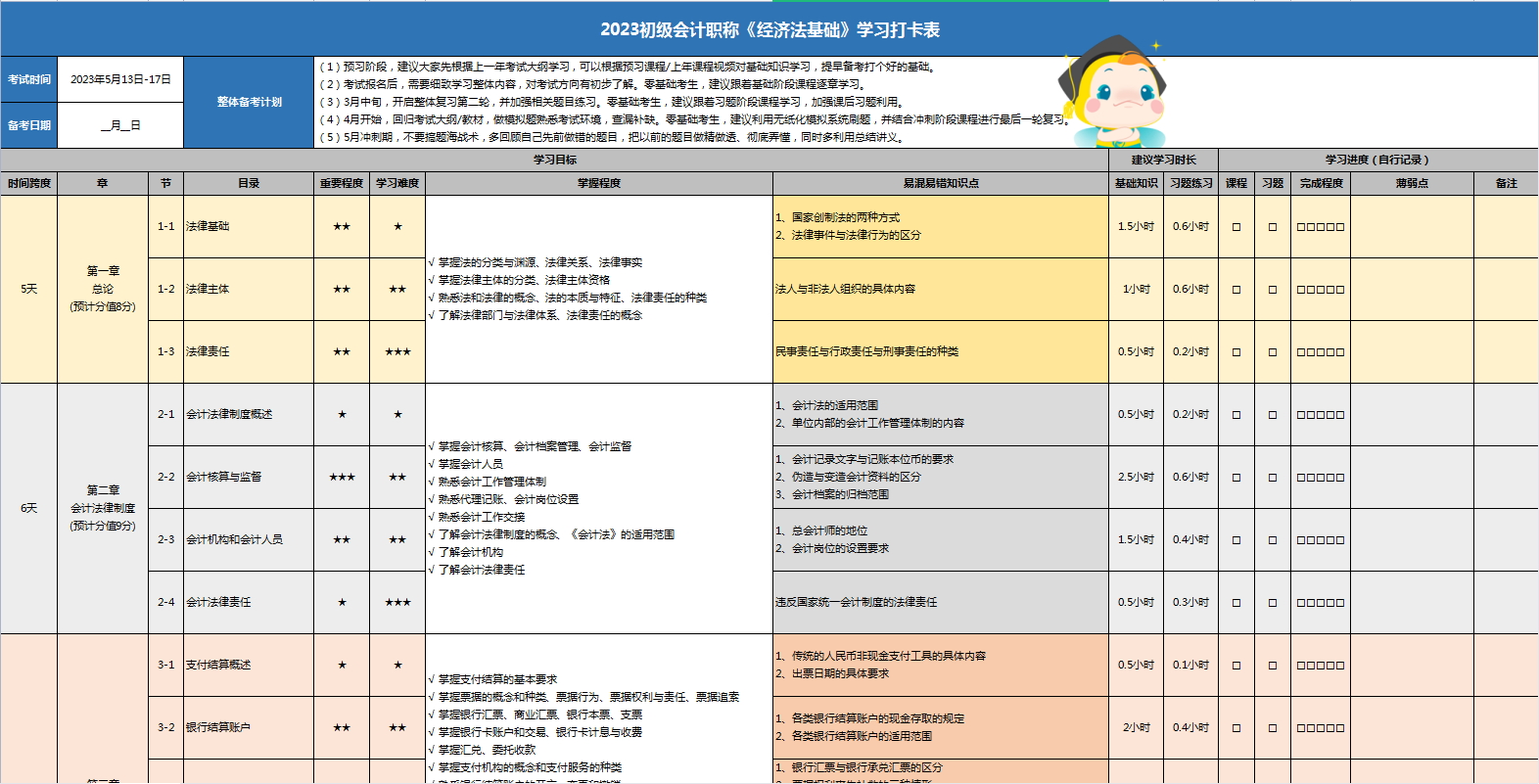Select the 备考日期 label cell

[x=29, y=125]
